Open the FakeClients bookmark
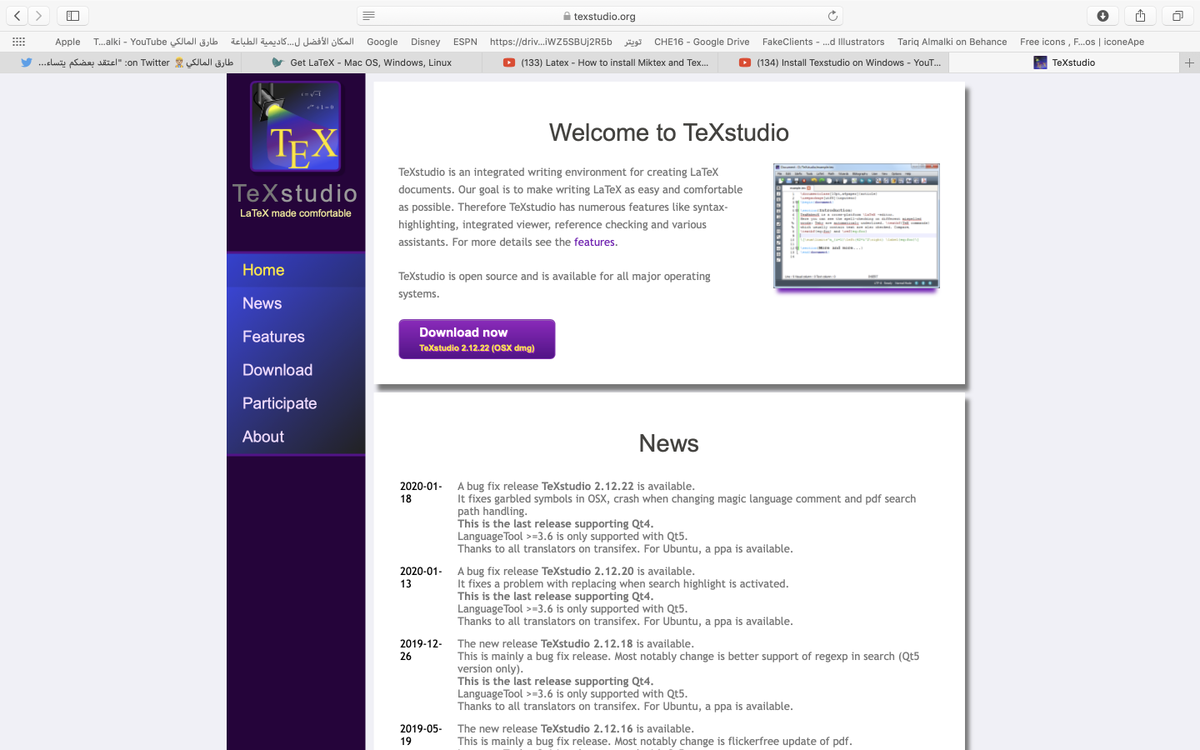The width and height of the screenshot is (1200, 750). pyautogui.click(x=823, y=42)
